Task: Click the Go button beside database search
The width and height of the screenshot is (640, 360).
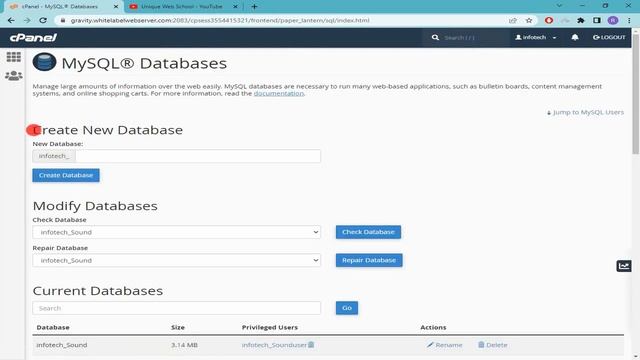Action: click(x=347, y=308)
